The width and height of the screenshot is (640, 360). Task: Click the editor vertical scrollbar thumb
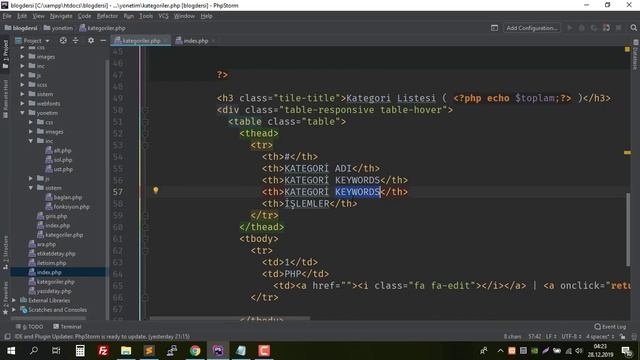coord(628,229)
